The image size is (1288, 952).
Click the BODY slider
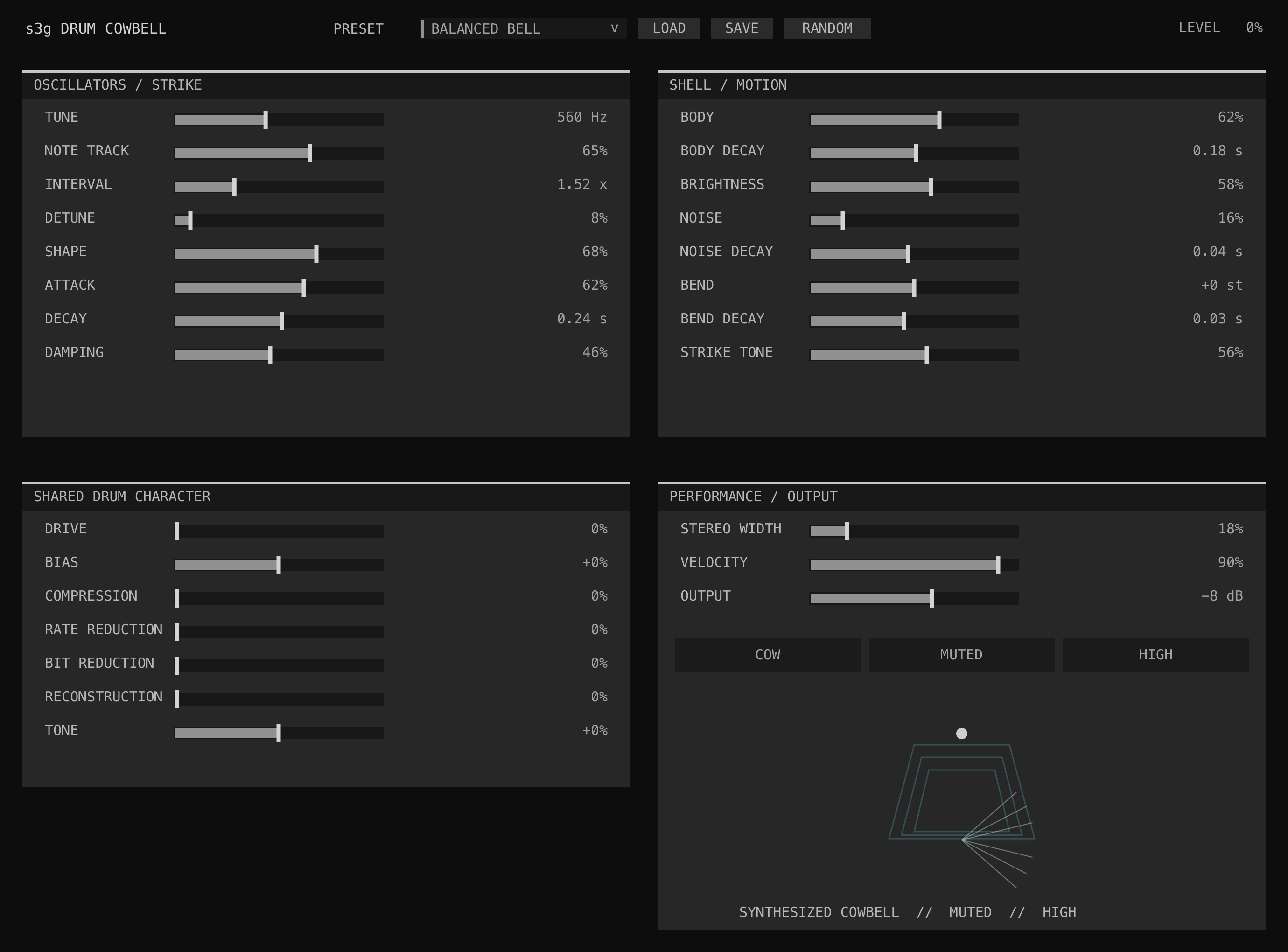pos(914,119)
